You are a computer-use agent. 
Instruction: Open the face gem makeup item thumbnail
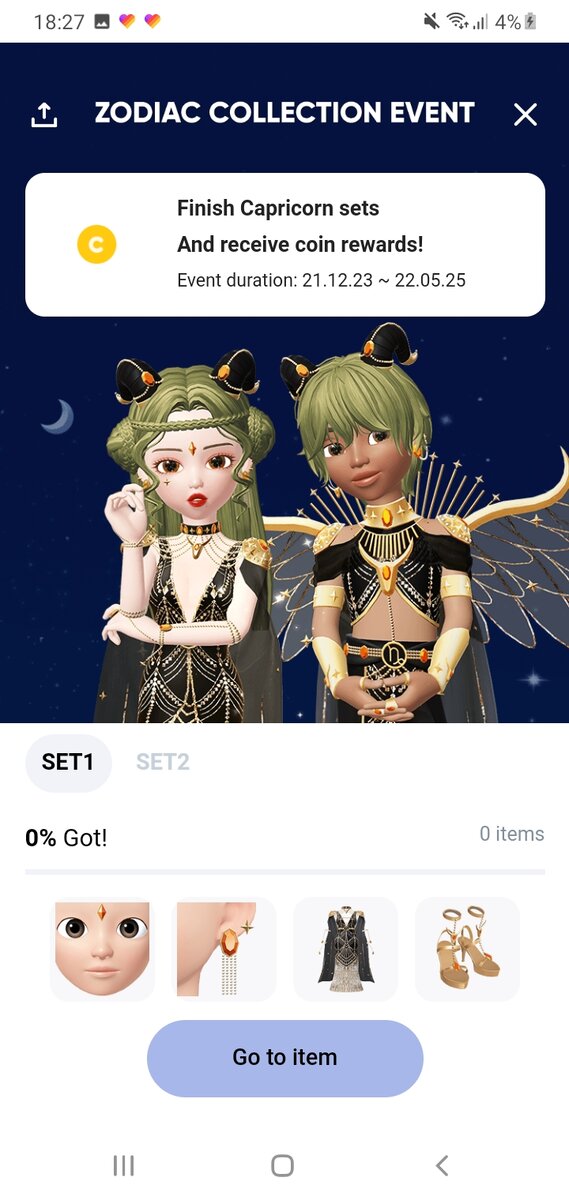[x=102, y=949]
